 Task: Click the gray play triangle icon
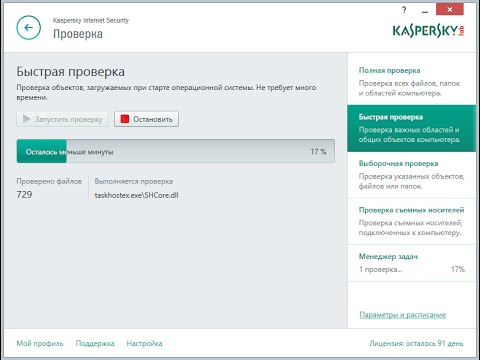(x=27, y=119)
